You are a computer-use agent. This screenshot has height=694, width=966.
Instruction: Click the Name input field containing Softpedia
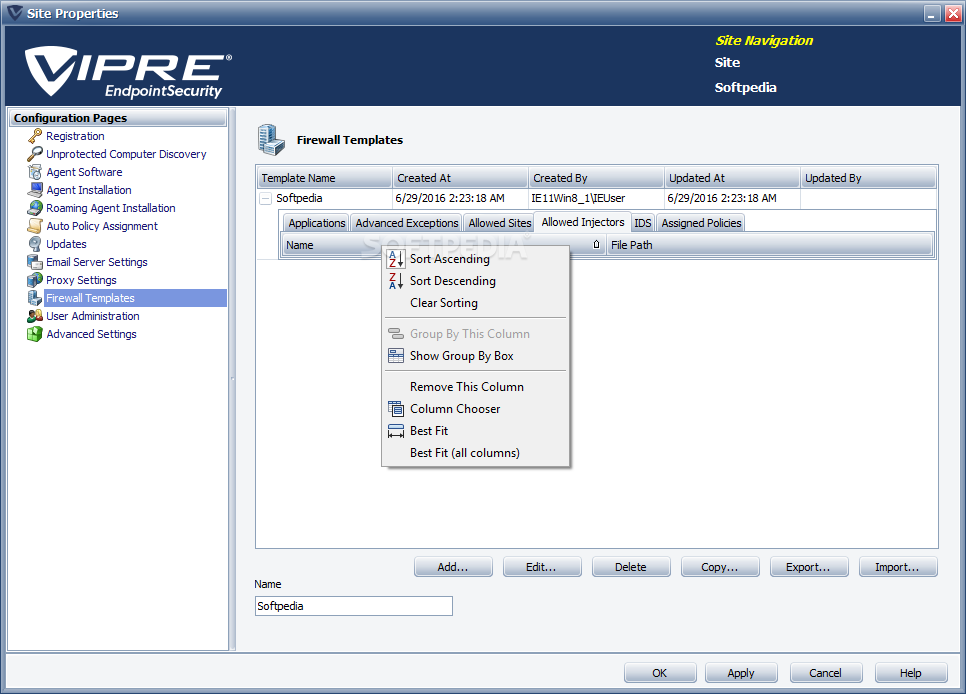tap(354, 606)
